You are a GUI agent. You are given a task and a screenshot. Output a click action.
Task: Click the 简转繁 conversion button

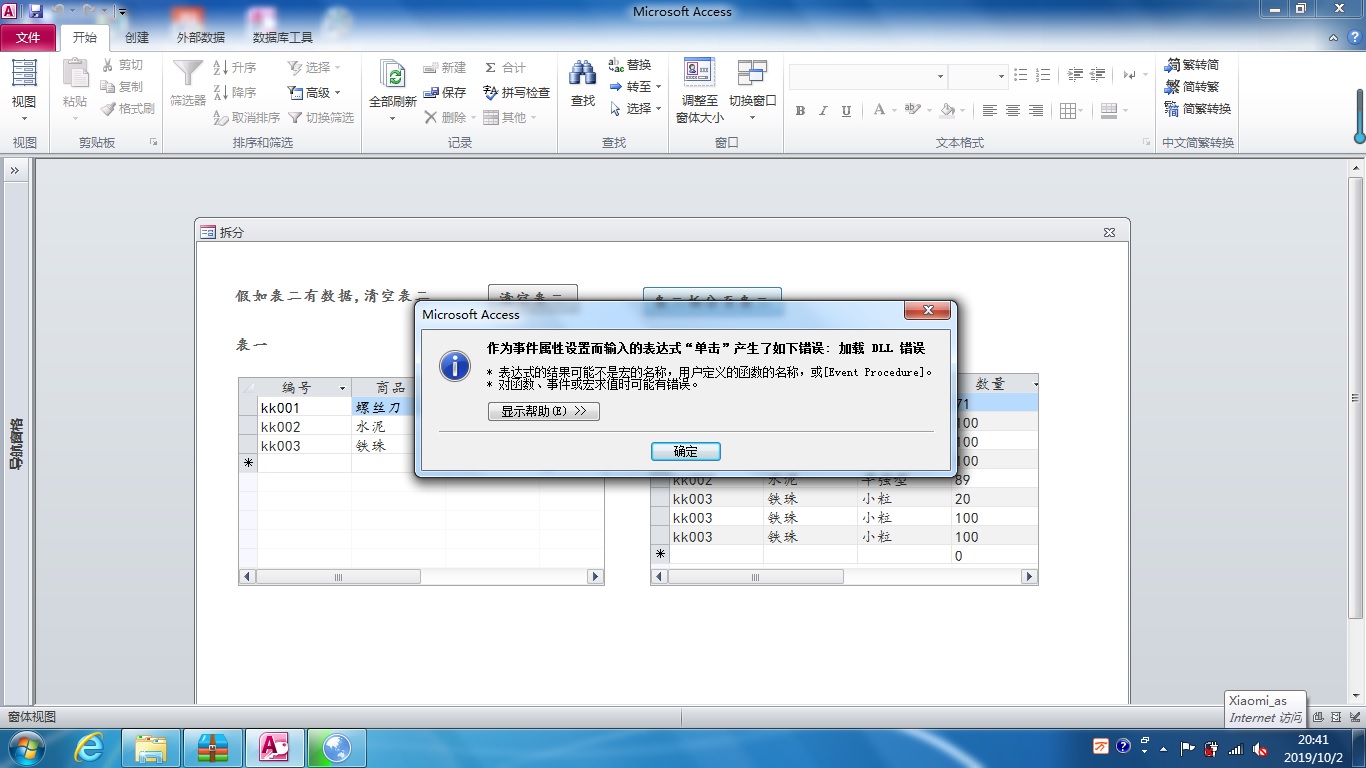click(x=1192, y=87)
